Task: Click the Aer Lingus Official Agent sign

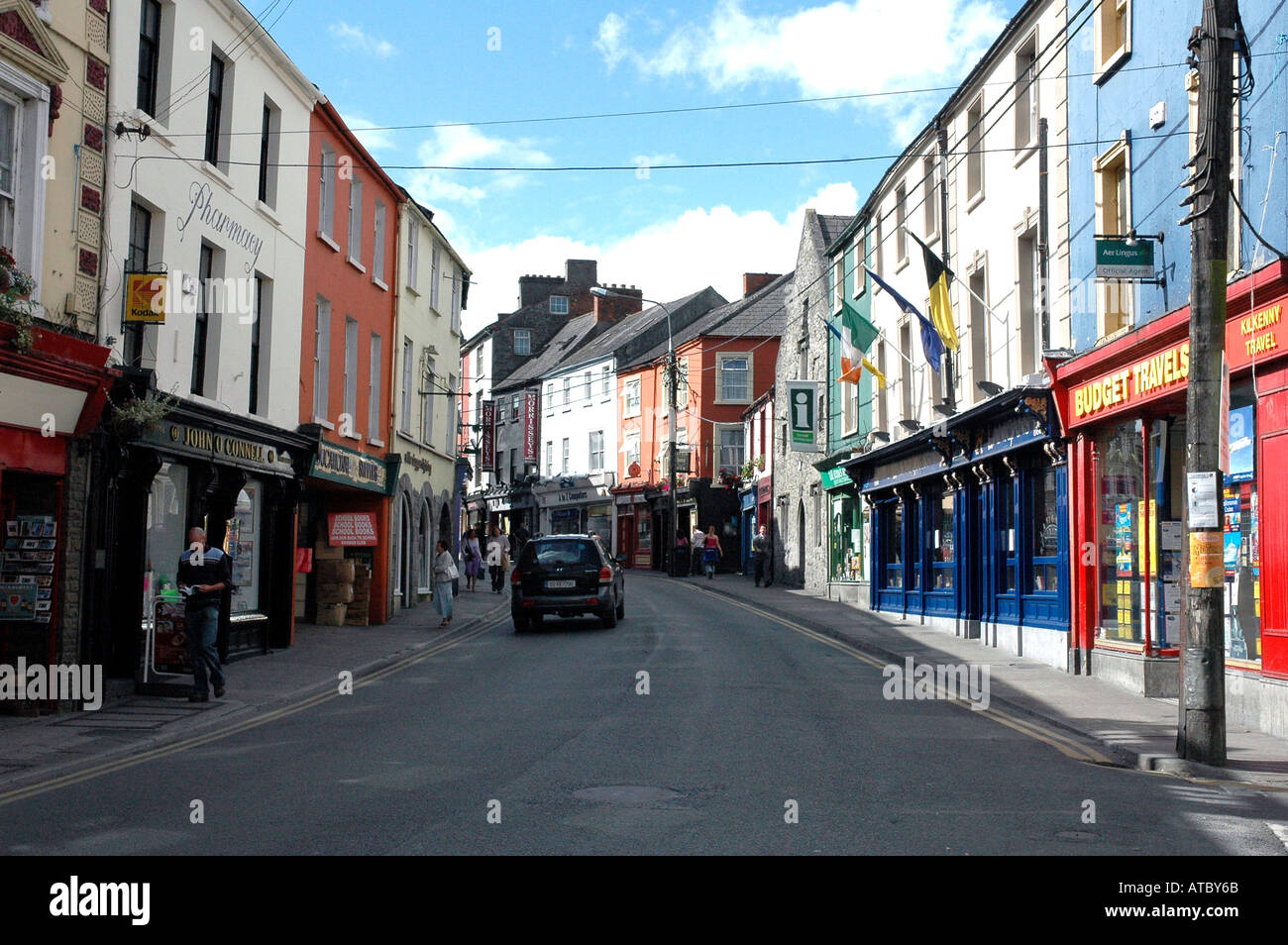Action: [x=1124, y=258]
